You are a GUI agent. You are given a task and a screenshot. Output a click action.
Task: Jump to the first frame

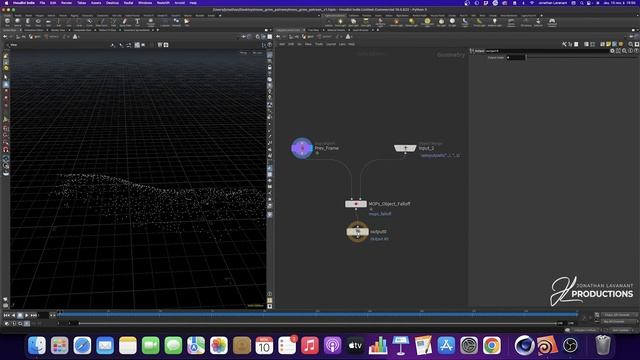[7, 316]
